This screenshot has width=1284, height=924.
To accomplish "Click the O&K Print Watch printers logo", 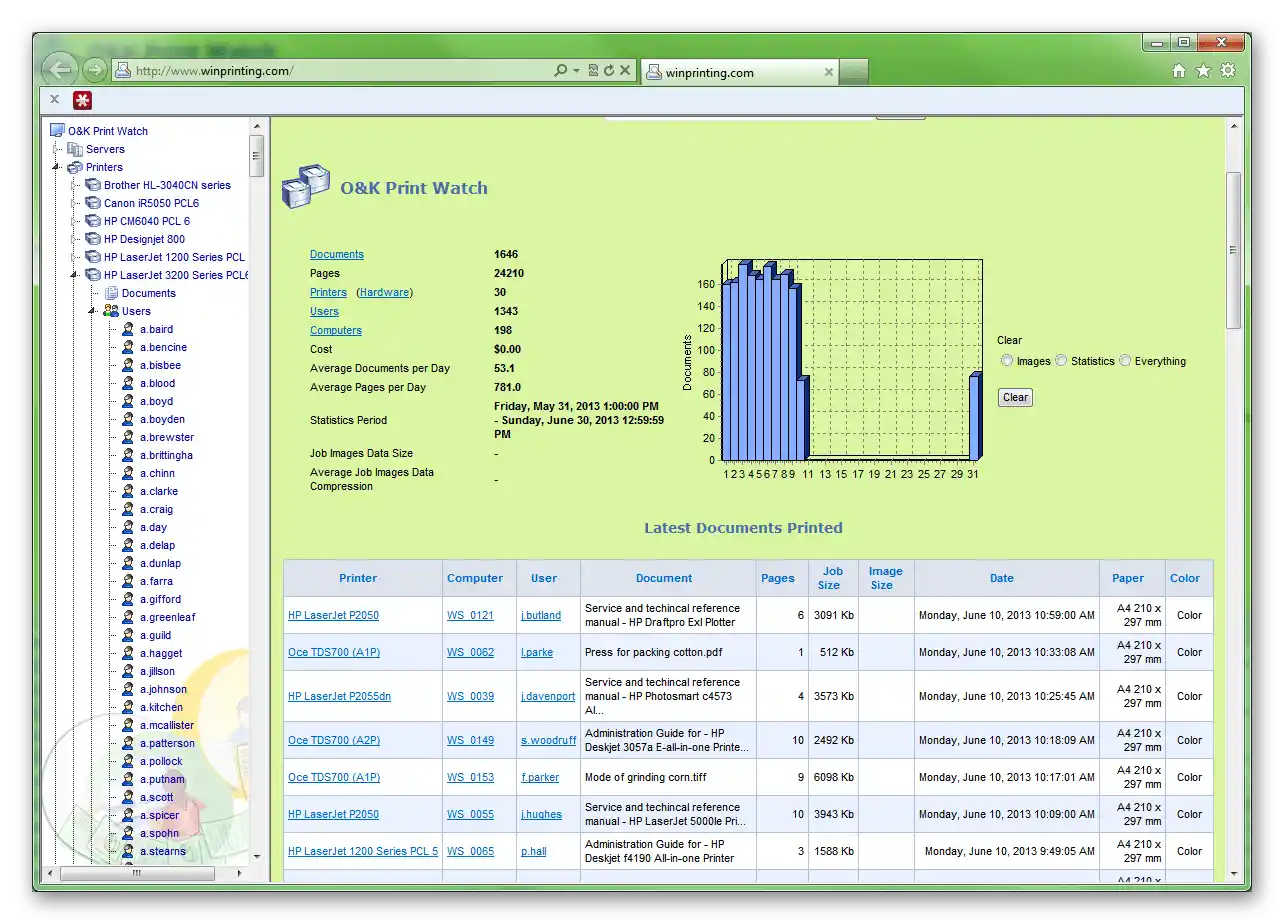I will [x=306, y=187].
